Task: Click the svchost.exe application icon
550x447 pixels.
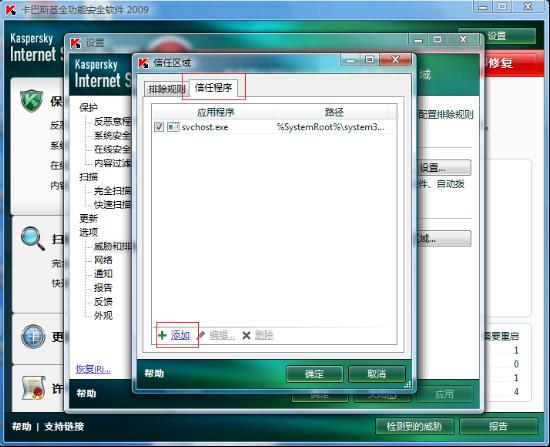Action: pos(173,127)
